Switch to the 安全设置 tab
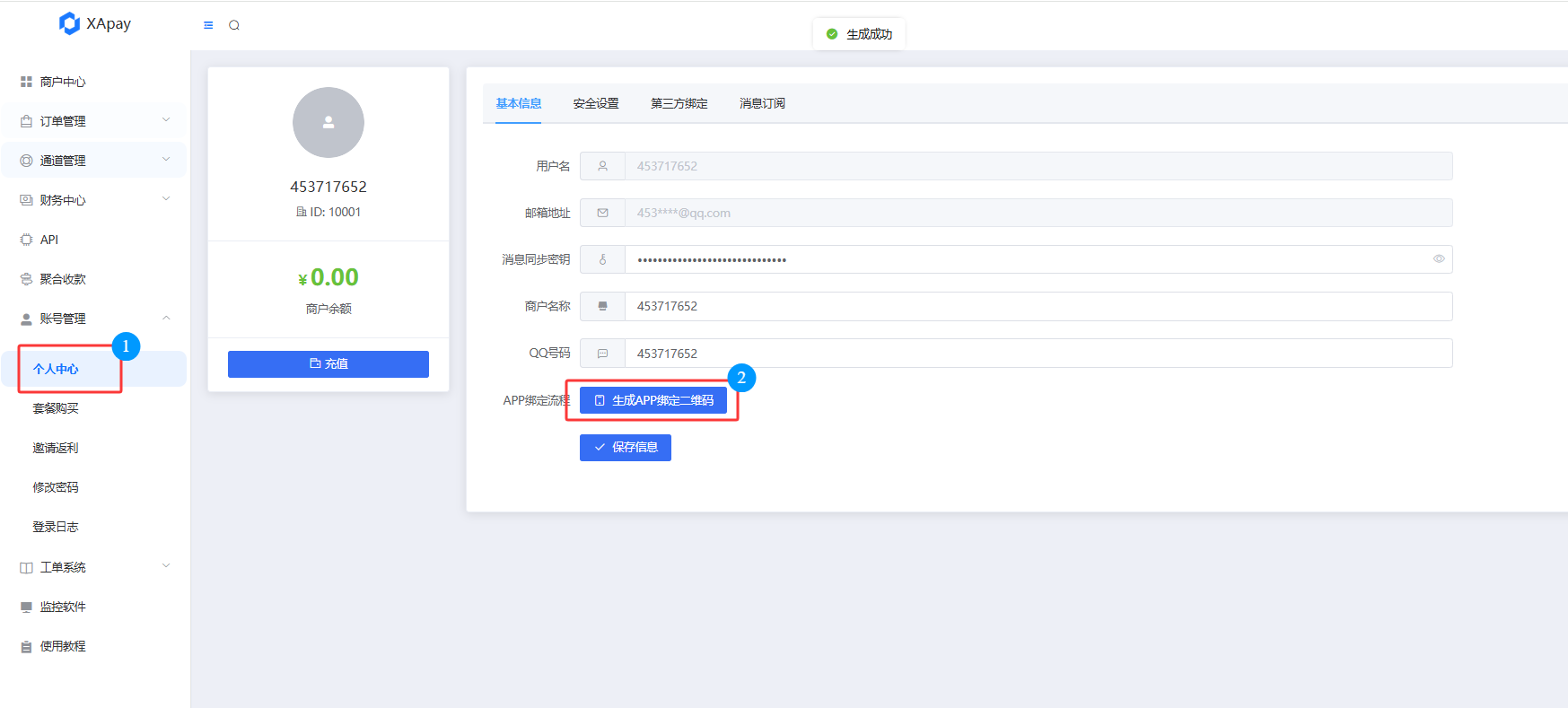1568x708 pixels. (596, 103)
